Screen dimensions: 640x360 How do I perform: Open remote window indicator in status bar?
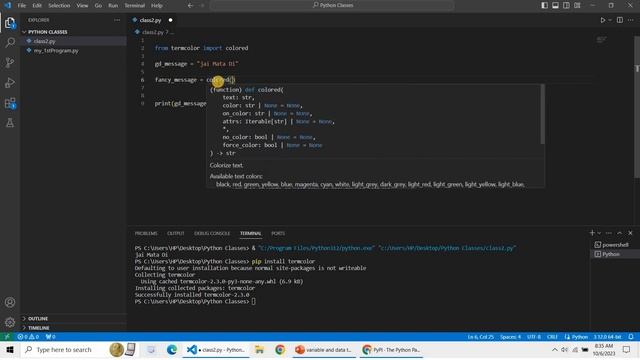pyautogui.click(x=7, y=337)
